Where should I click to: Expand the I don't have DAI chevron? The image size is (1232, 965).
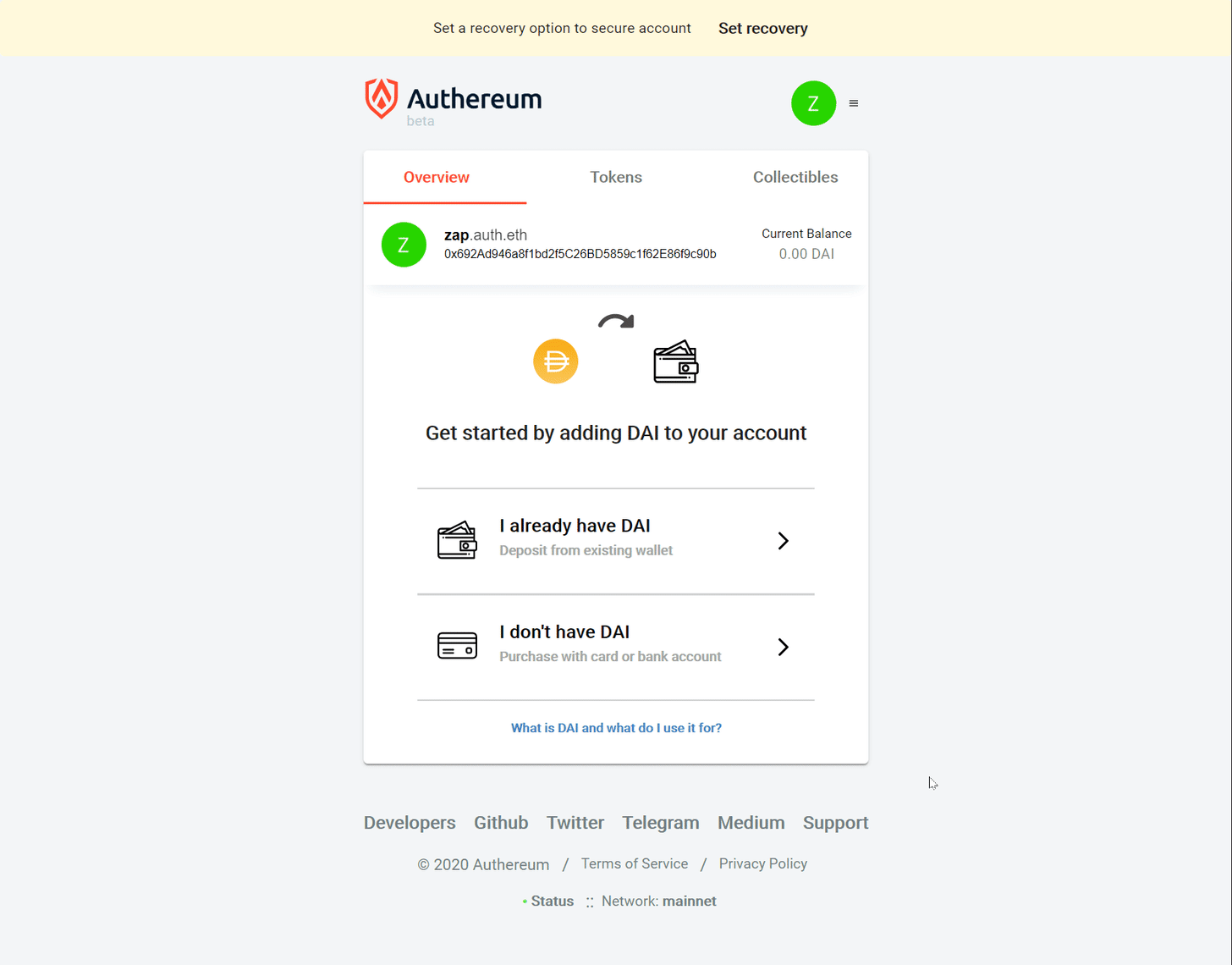coord(784,647)
